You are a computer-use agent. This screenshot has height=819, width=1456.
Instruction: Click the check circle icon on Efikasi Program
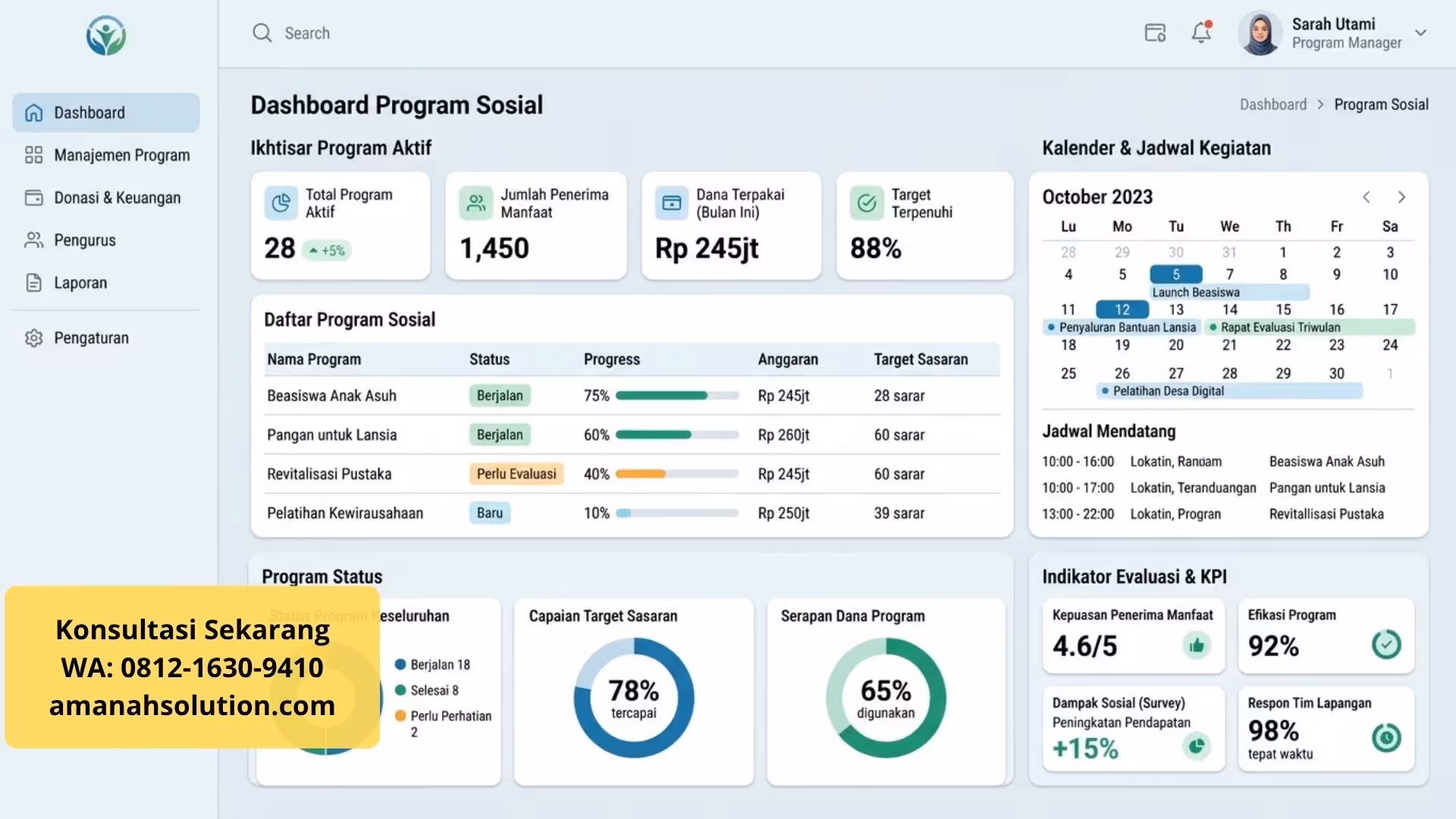pos(1386,645)
